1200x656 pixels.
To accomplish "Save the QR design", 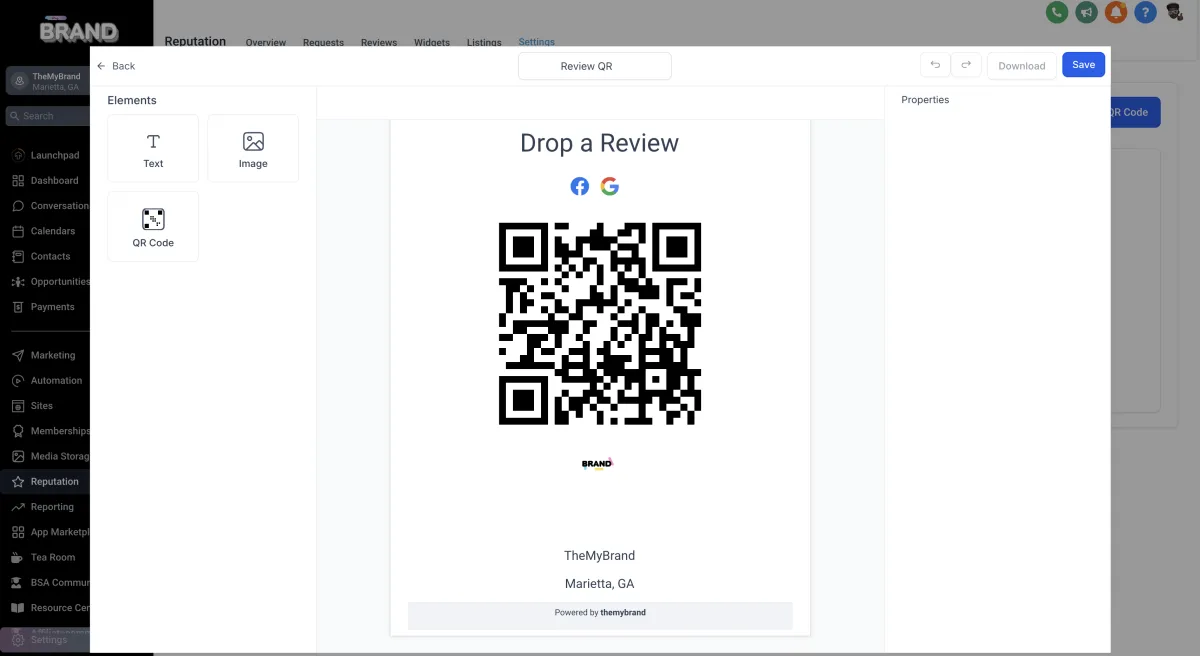I will coord(1083,65).
